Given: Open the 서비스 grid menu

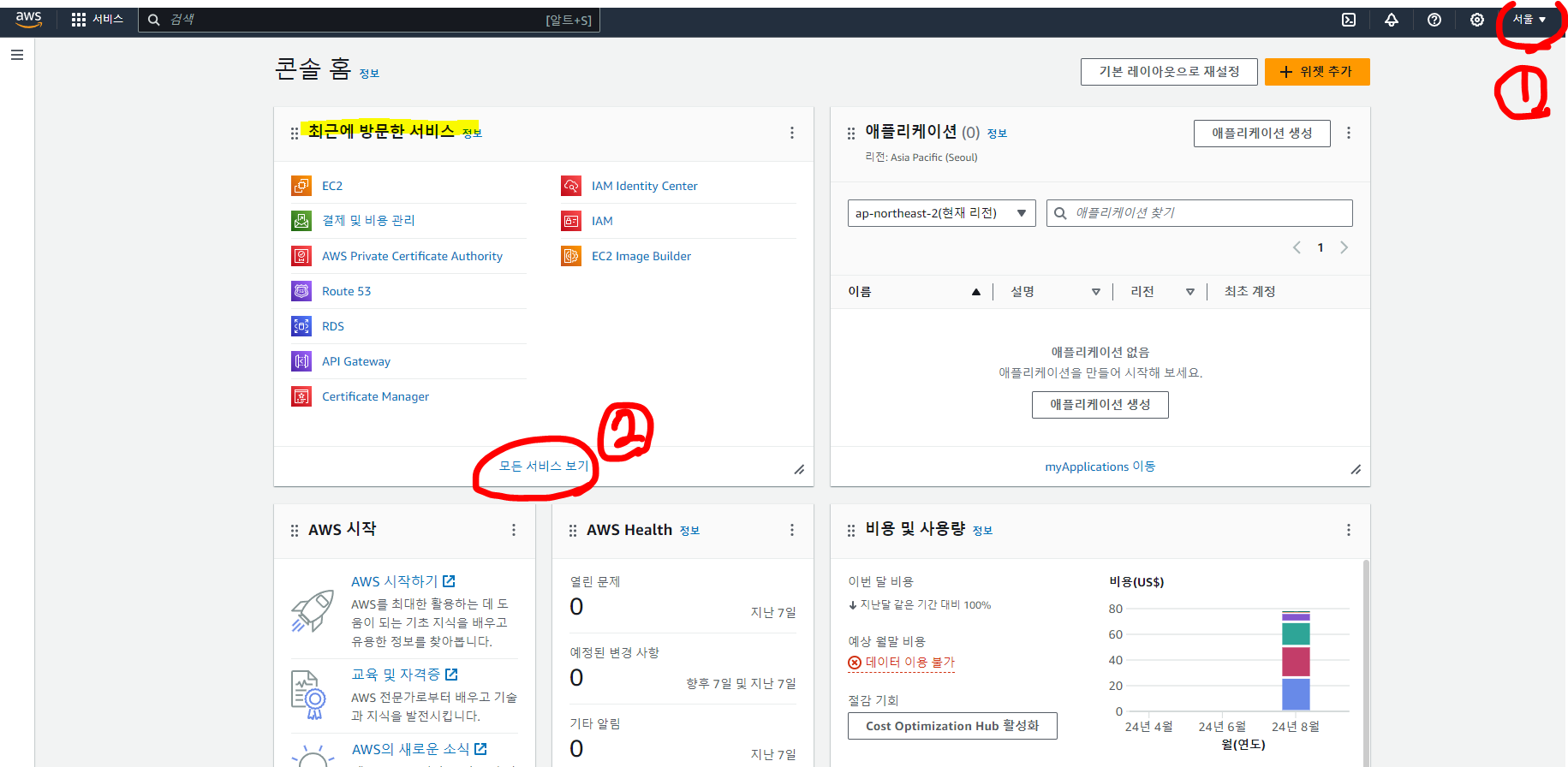Looking at the screenshot, I should click(98, 19).
